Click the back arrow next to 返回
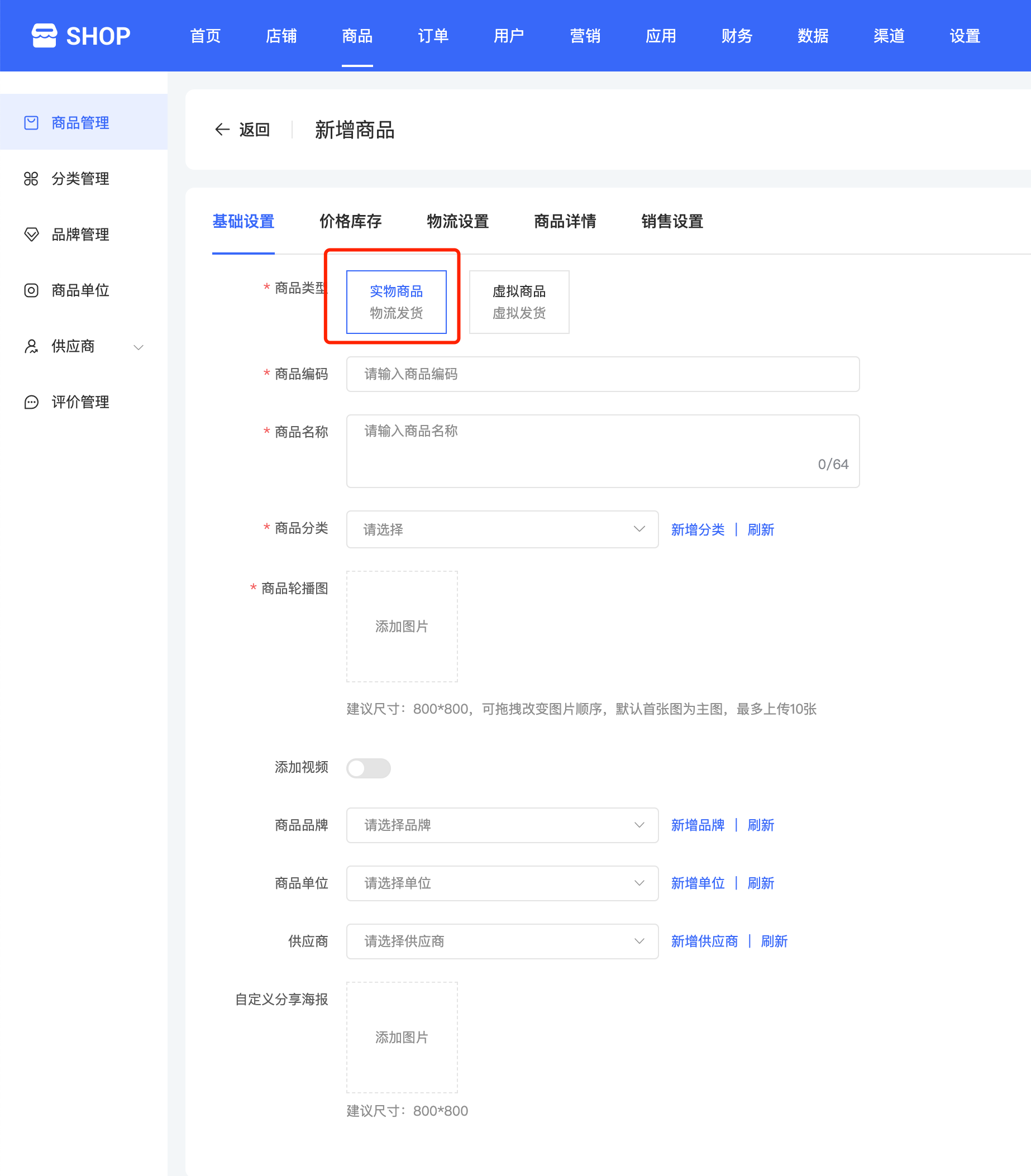This screenshot has width=1031, height=1176. (x=222, y=130)
